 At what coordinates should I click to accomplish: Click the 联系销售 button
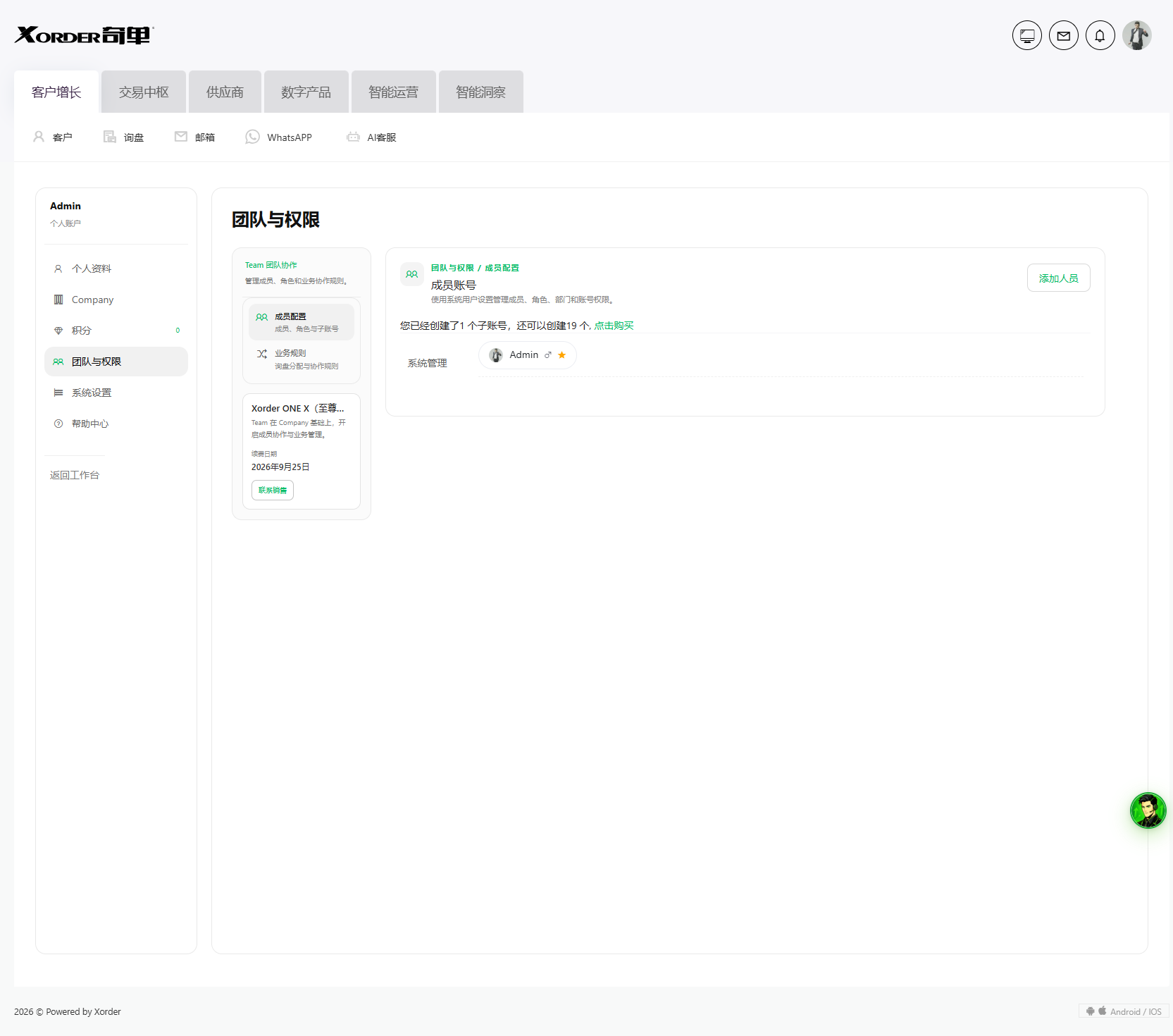[x=273, y=490]
